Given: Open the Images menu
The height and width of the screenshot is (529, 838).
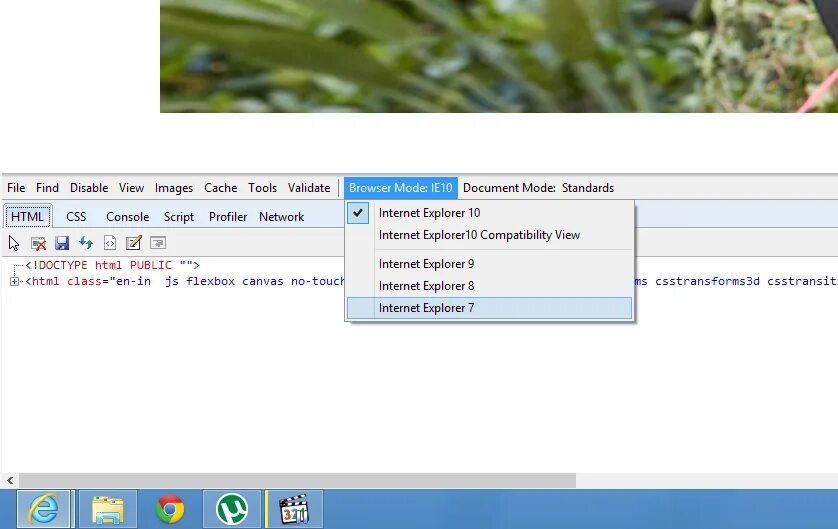Looking at the screenshot, I should click(x=174, y=188).
